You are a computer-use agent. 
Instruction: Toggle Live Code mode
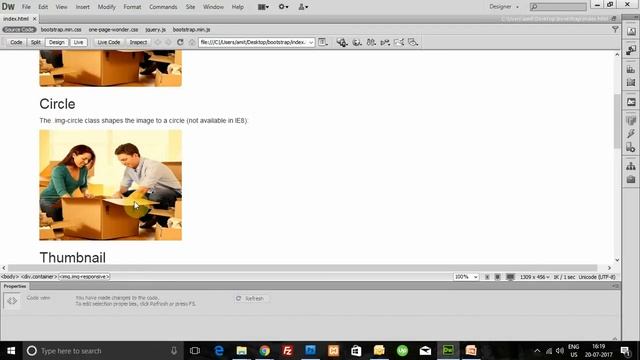[x=109, y=42]
